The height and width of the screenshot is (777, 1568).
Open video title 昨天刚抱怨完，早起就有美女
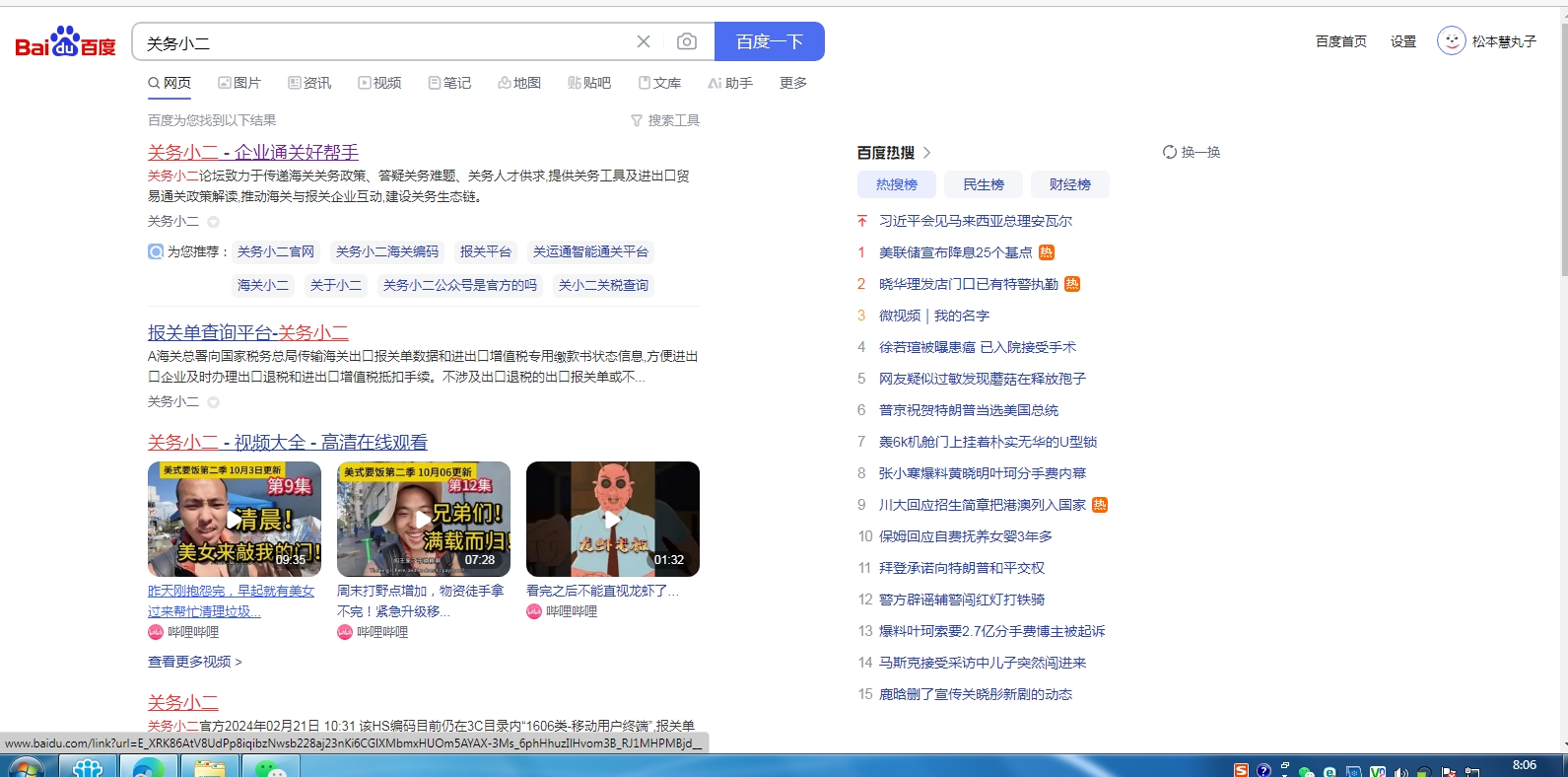[x=231, y=600]
